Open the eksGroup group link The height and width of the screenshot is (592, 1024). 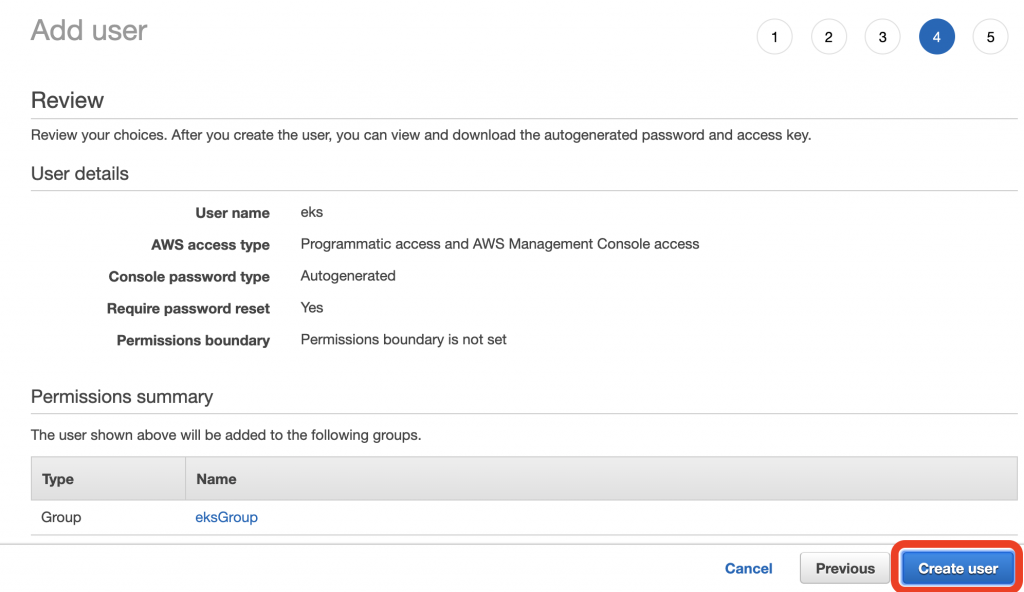tap(226, 517)
